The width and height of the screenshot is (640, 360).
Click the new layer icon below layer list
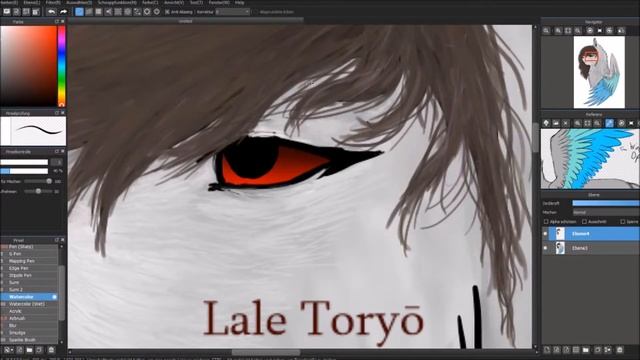point(547,350)
